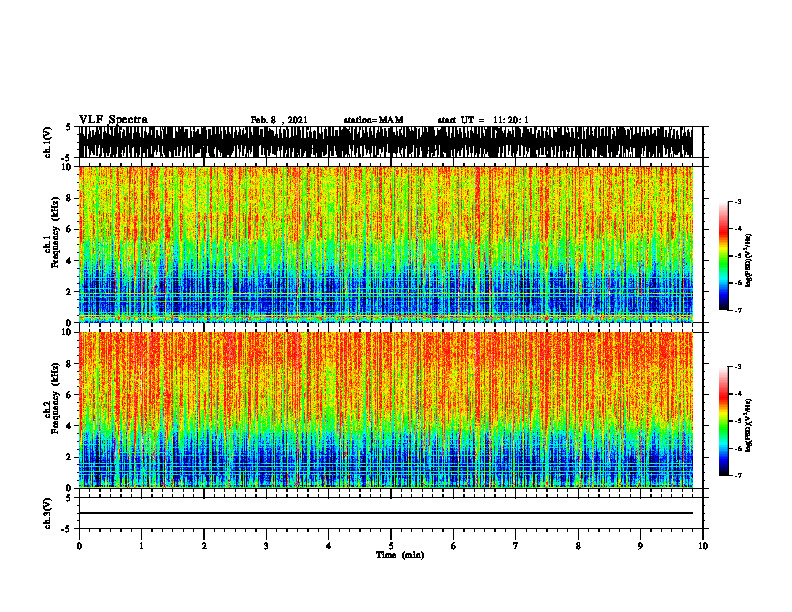
Task: Click the time-axis tick label "5"
Action: (391, 546)
